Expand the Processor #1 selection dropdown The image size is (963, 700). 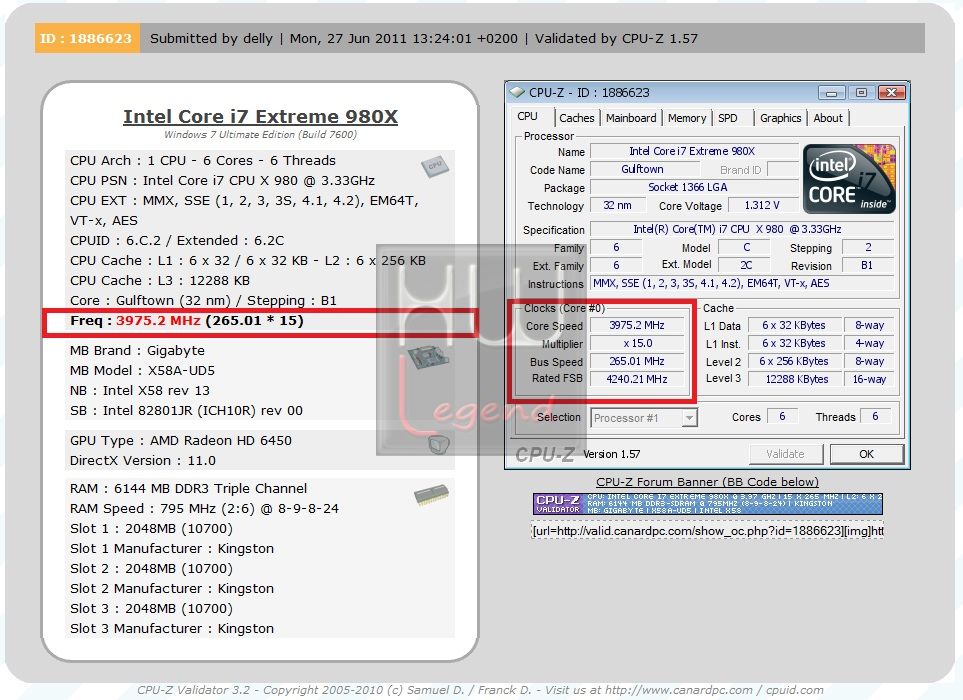[690, 418]
